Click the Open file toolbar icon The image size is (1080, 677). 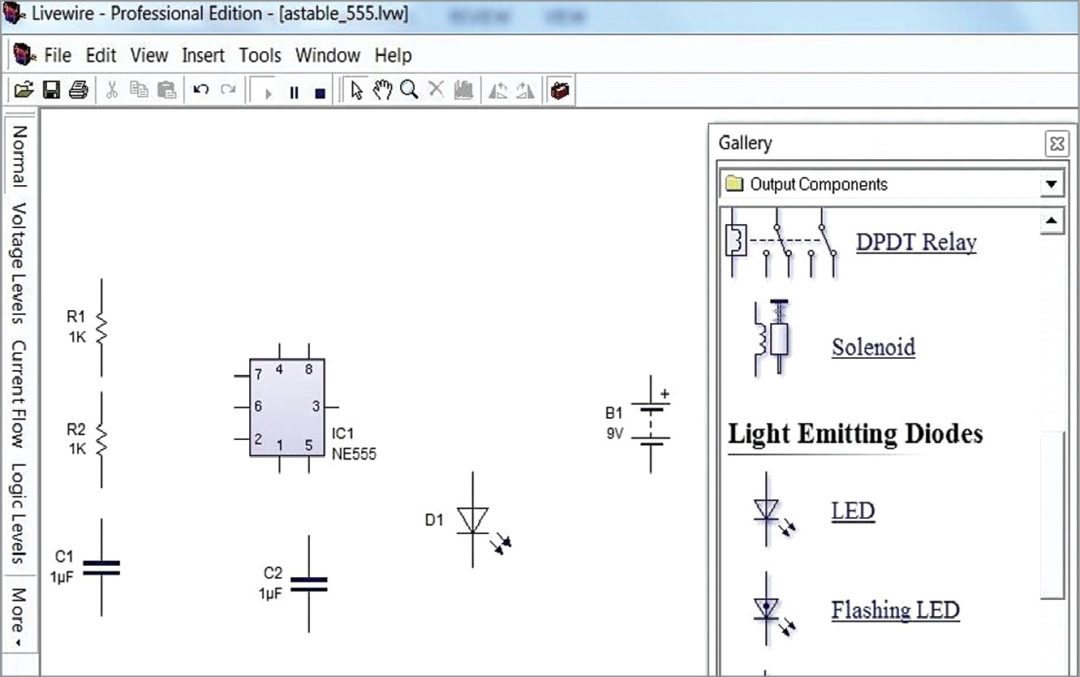pos(24,91)
